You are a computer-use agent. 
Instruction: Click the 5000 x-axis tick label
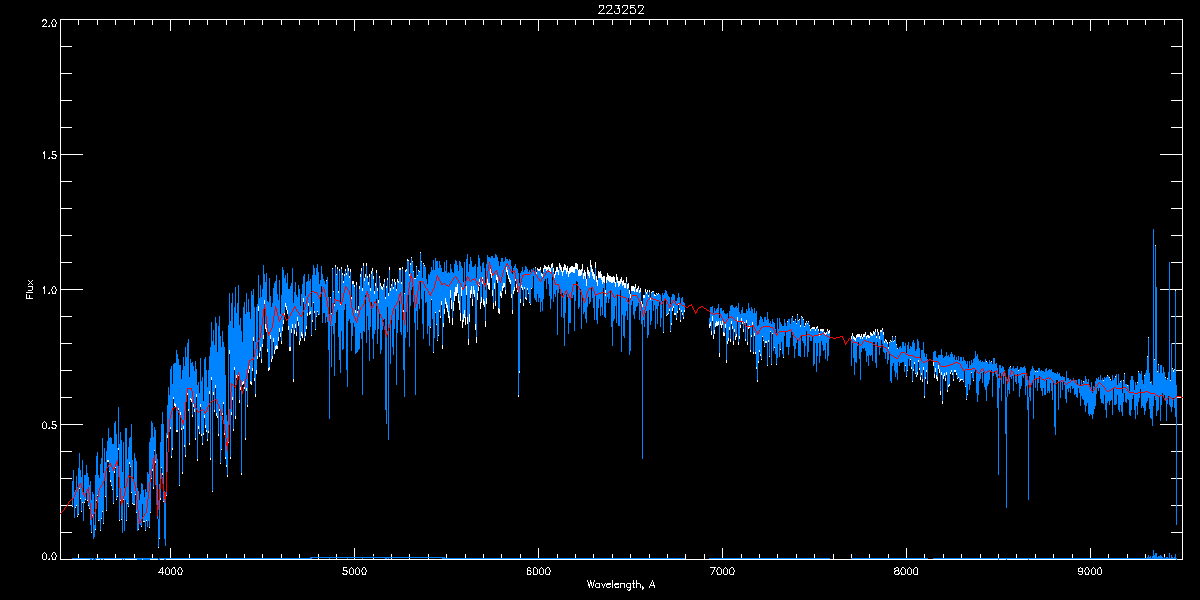pyautogui.click(x=354, y=572)
